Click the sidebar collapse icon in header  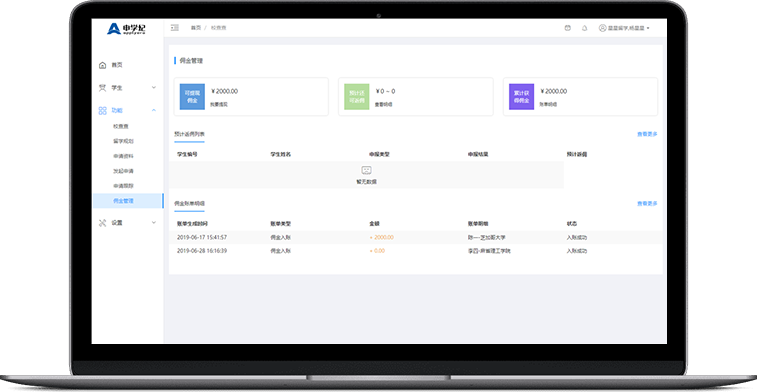[x=175, y=28]
